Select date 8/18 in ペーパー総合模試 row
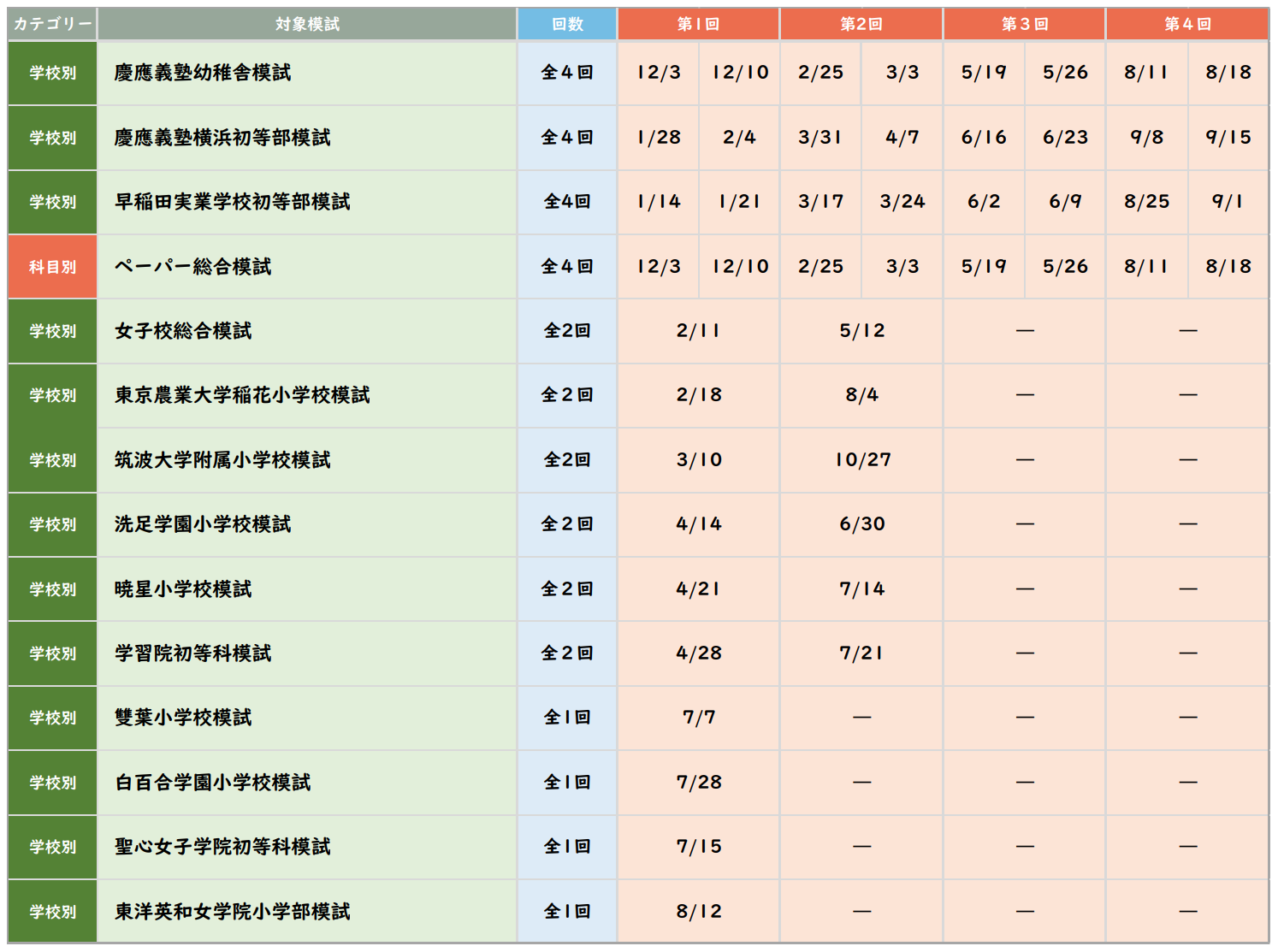Image resolution: width=1278 pixels, height=952 pixels. [x=1228, y=266]
